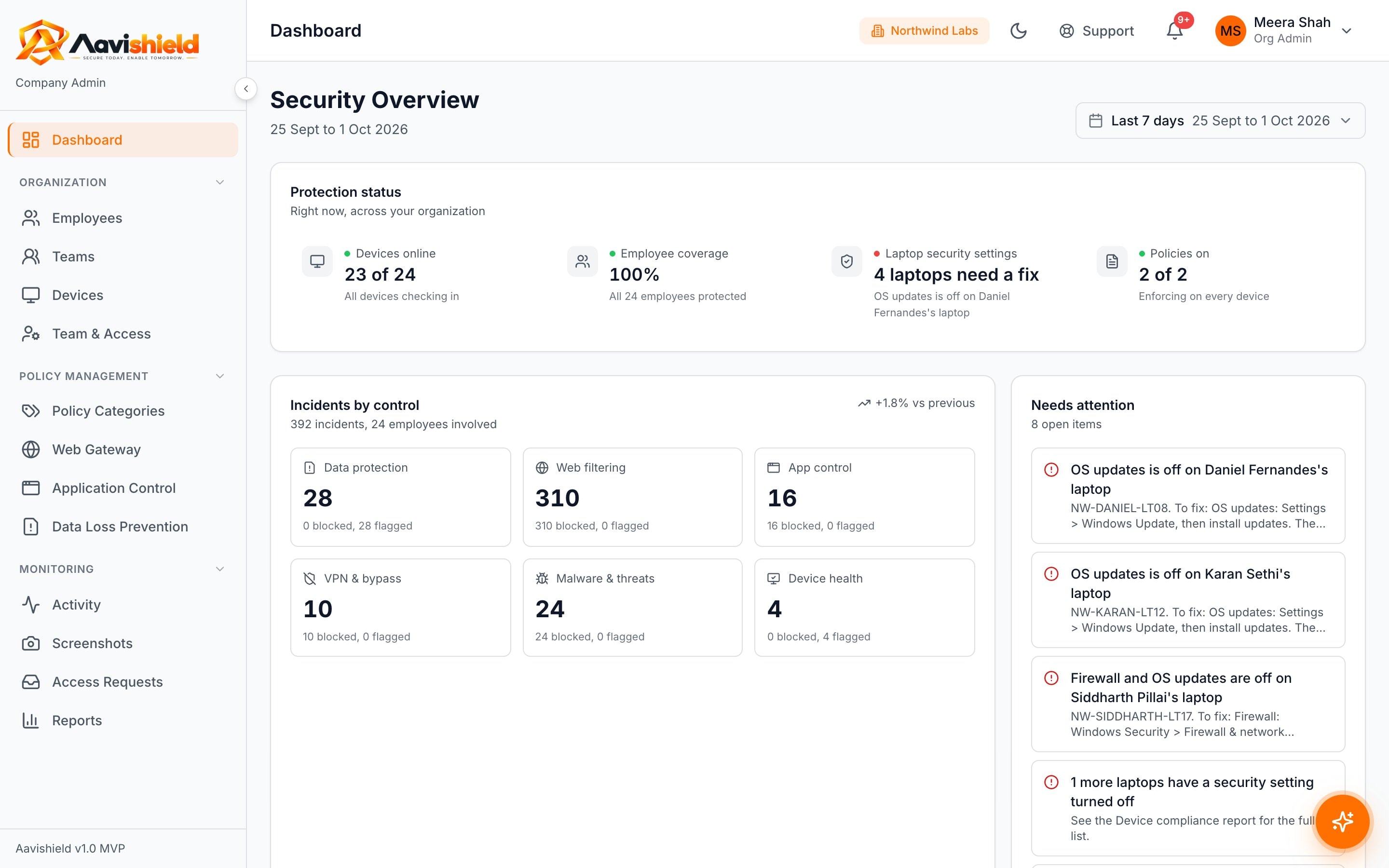Open Siddharth Pillai's firewall alert

pos(1188,705)
